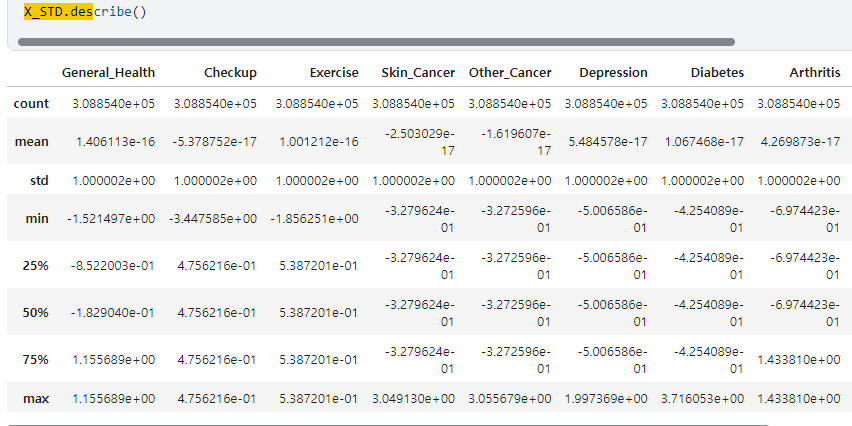Click Arthritis min value -6.974423e-01
The width and height of the screenshot is (852, 426).
805,219
